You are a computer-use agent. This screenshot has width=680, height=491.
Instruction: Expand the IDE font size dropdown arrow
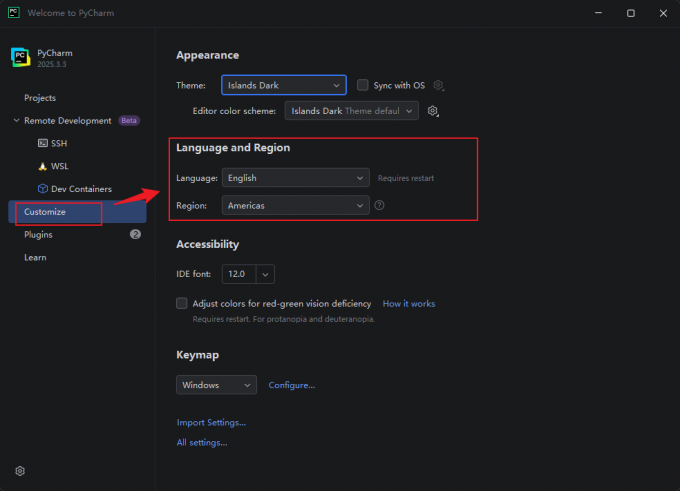pos(265,274)
